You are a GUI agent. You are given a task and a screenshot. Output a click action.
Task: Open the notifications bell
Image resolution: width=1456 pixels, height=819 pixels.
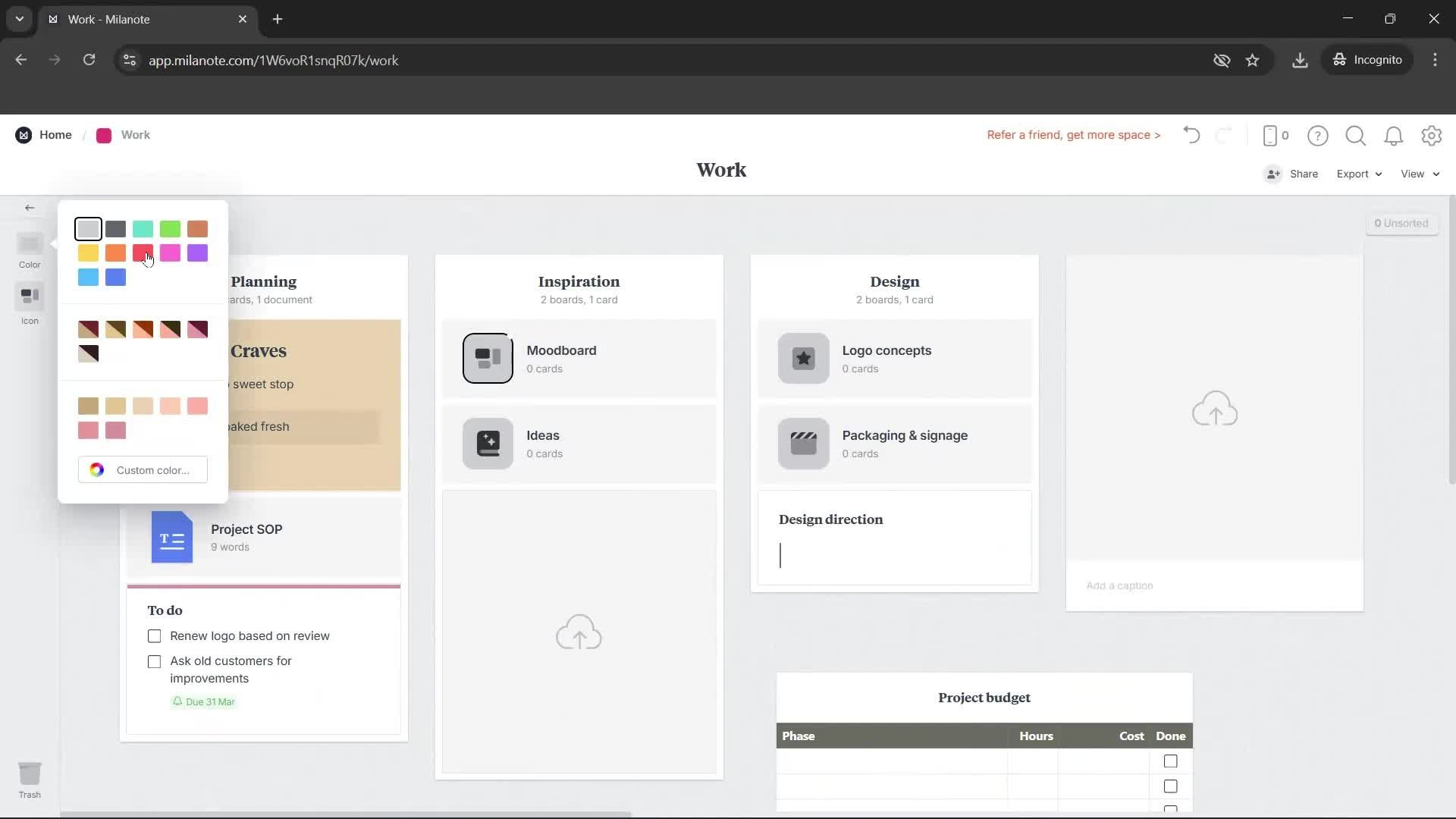(1394, 135)
